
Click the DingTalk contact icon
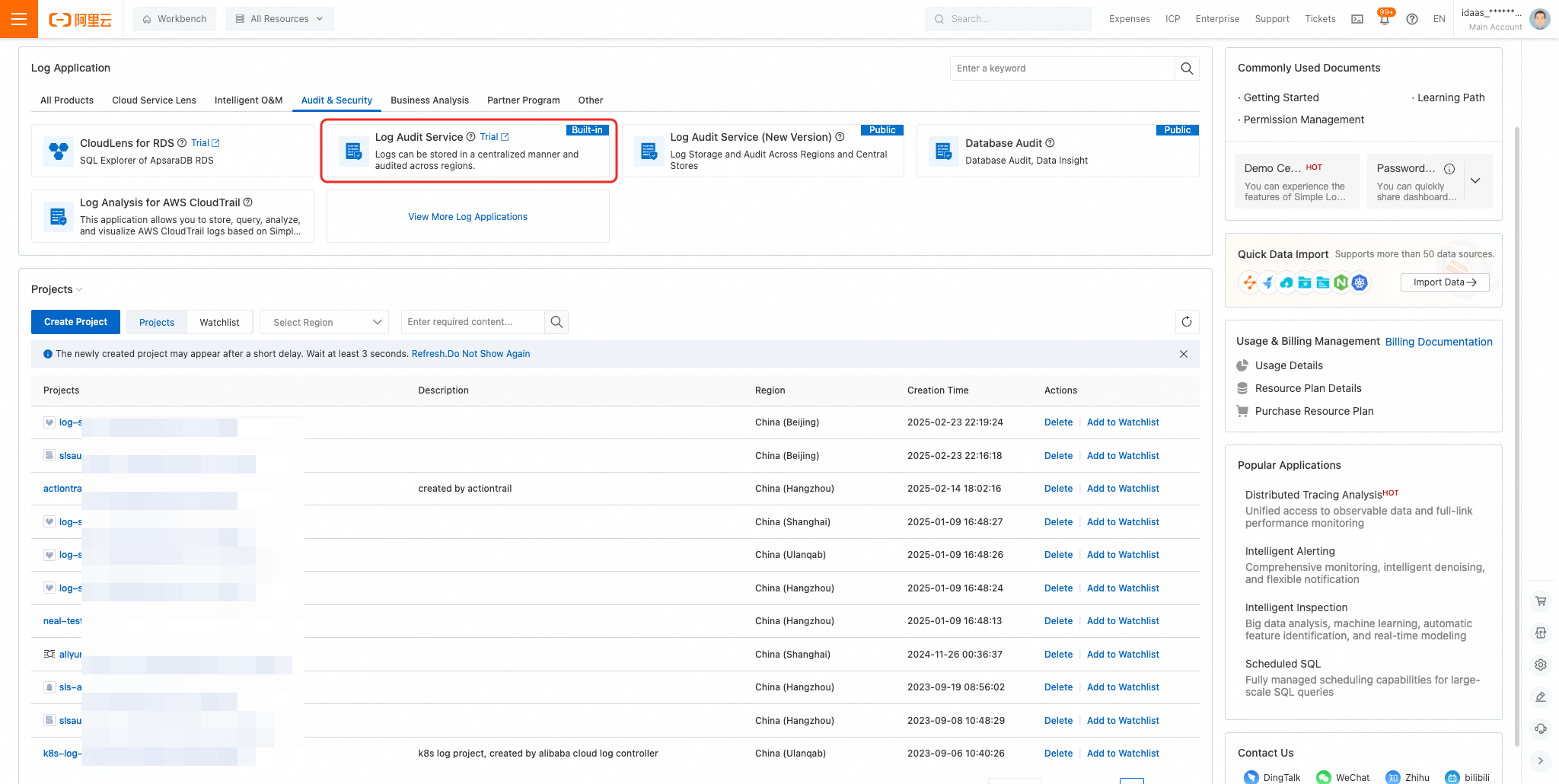(1251, 777)
